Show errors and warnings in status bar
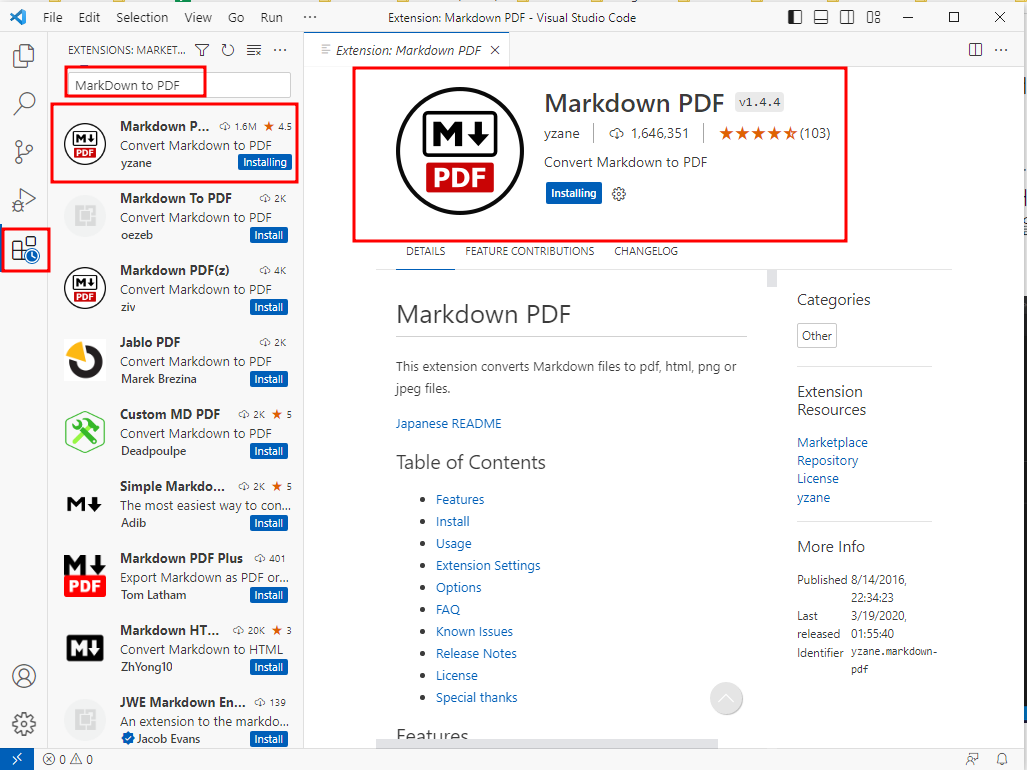 click(x=68, y=760)
